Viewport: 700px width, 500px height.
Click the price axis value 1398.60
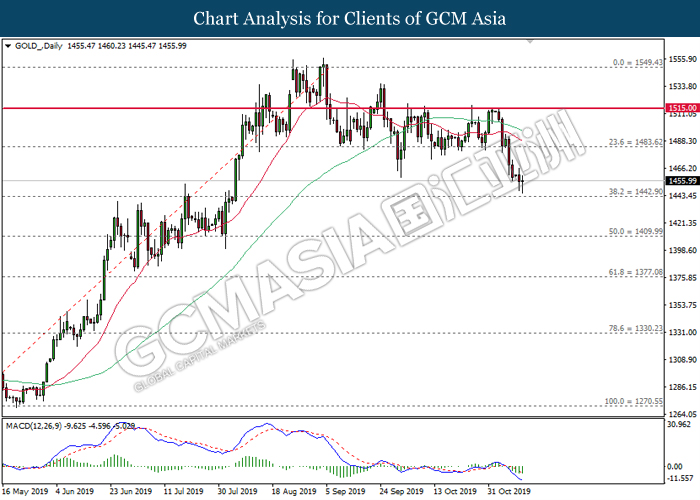pos(683,250)
